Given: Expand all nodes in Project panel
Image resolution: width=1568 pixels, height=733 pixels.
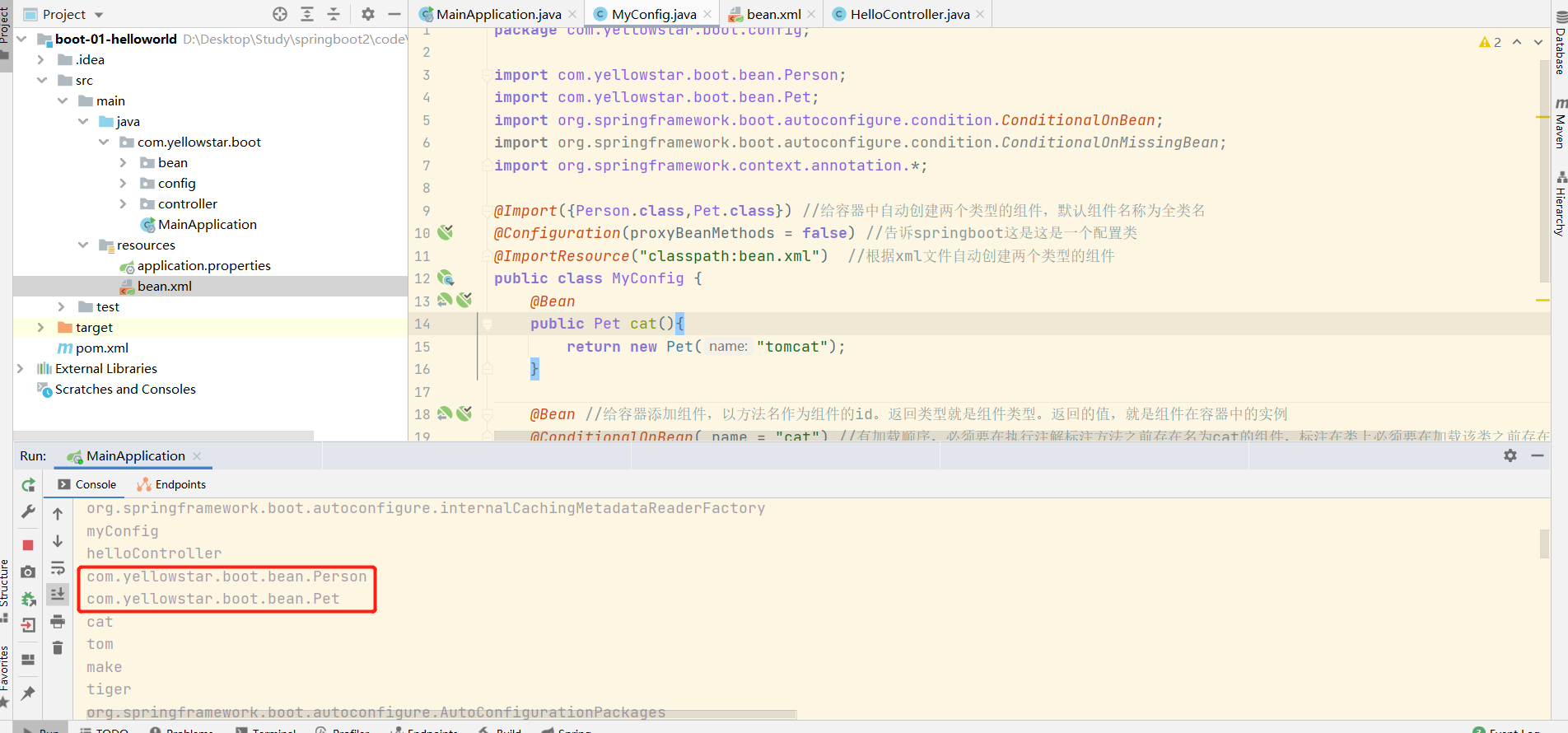Looking at the screenshot, I should [307, 14].
